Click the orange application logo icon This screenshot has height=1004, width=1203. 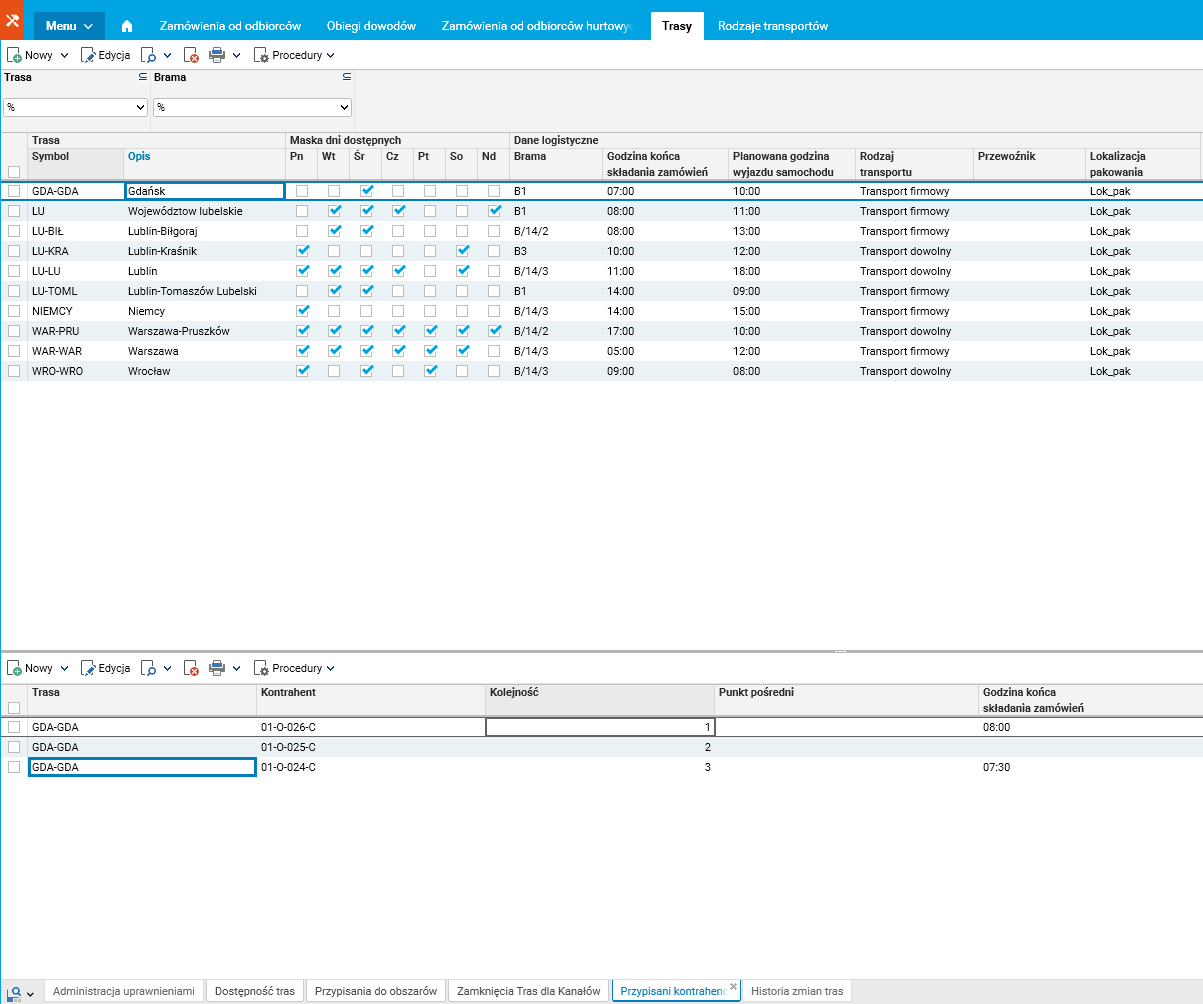pos(13,21)
